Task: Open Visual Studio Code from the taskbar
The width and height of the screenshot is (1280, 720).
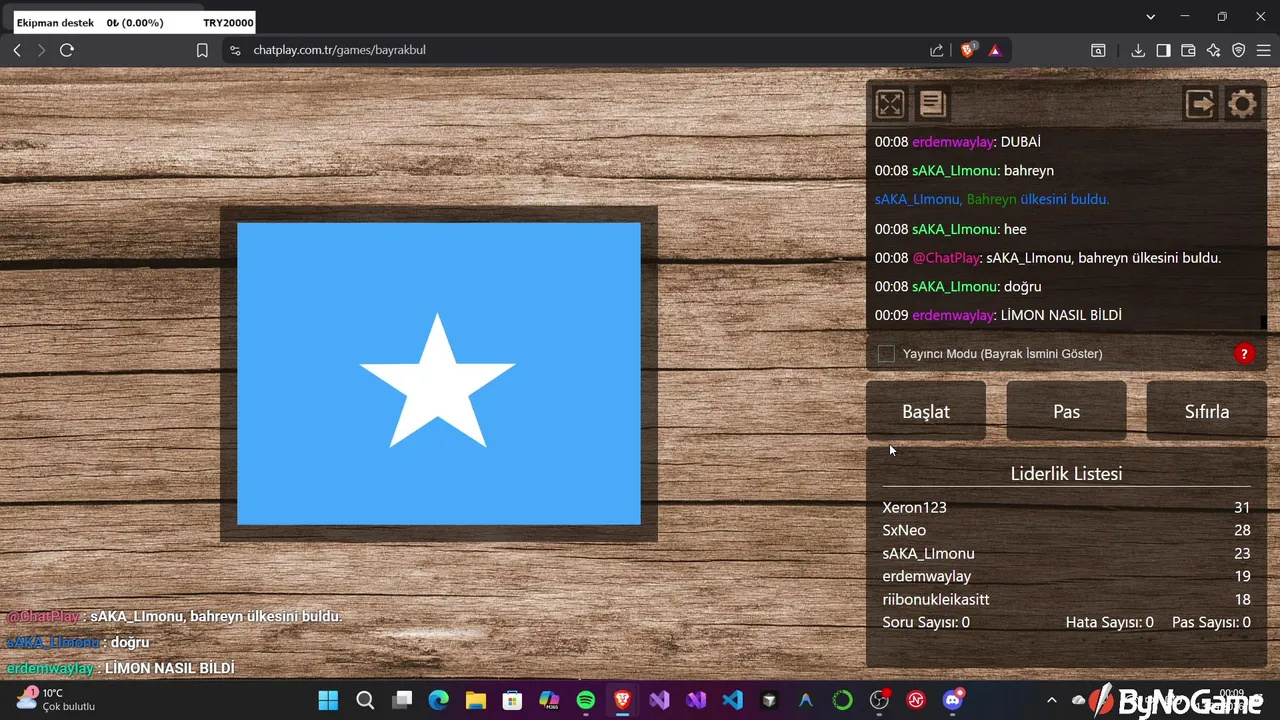Action: click(733, 700)
